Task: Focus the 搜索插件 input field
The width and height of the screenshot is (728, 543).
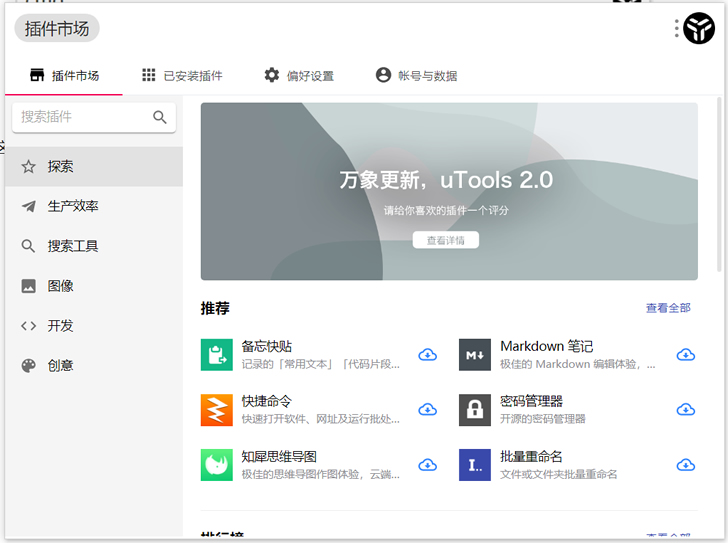Action: click(94, 117)
